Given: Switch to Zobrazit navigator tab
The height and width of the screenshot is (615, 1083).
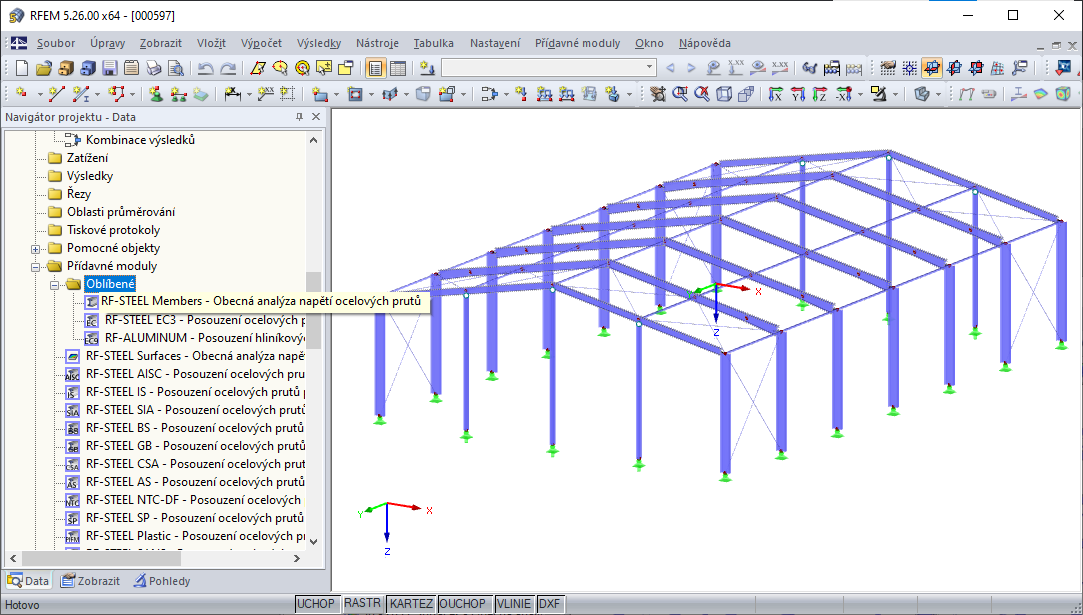Looking at the screenshot, I should (90, 581).
